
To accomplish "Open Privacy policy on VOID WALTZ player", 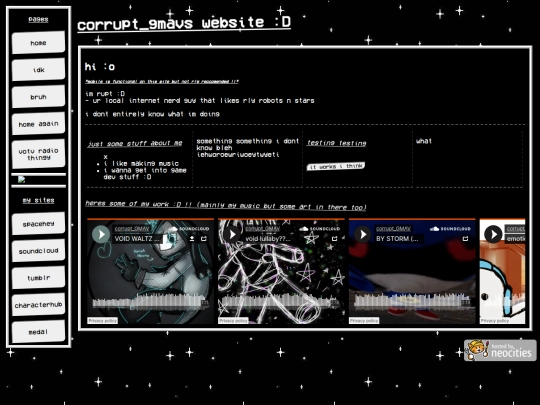I will (102, 321).
